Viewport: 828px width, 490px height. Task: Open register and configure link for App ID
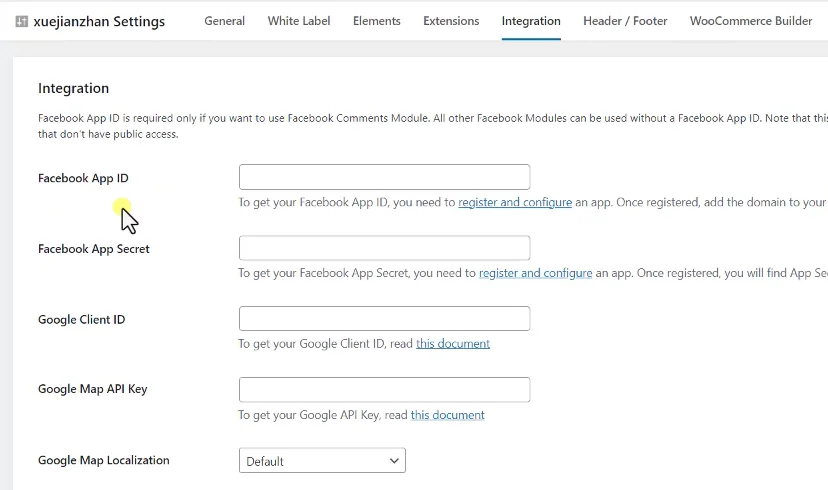pos(515,202)
